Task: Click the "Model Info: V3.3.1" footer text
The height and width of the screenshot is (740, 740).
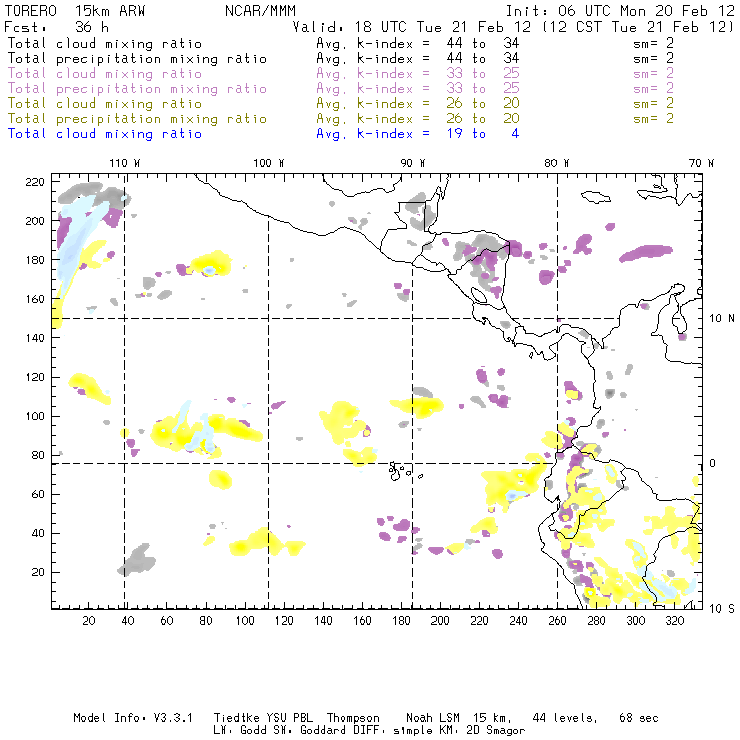Action: pyautogui.click(x=133, y=718)
